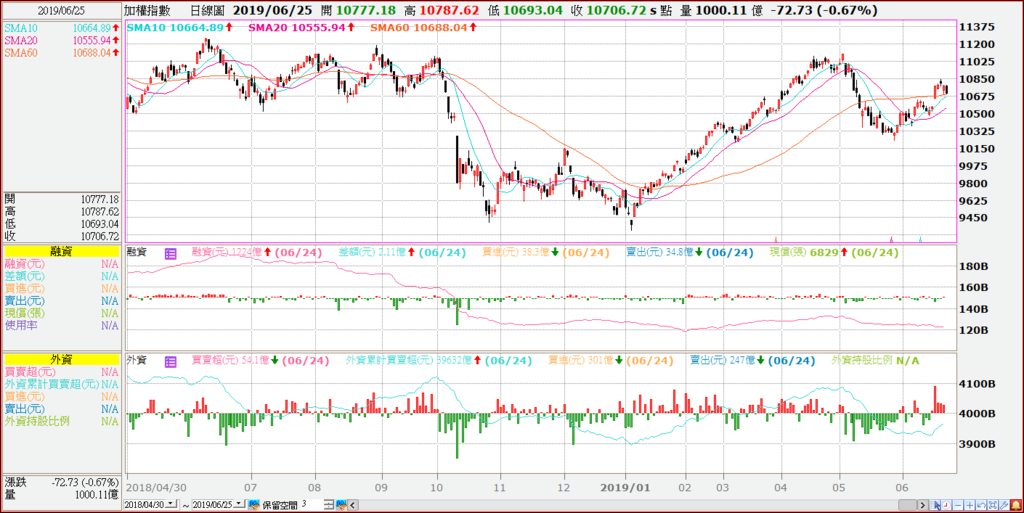Viewport: 1024px width, 513px height.
Task: Toggle full-screen chart view icon
Action: pyautogui.click(x=993, y=505)
